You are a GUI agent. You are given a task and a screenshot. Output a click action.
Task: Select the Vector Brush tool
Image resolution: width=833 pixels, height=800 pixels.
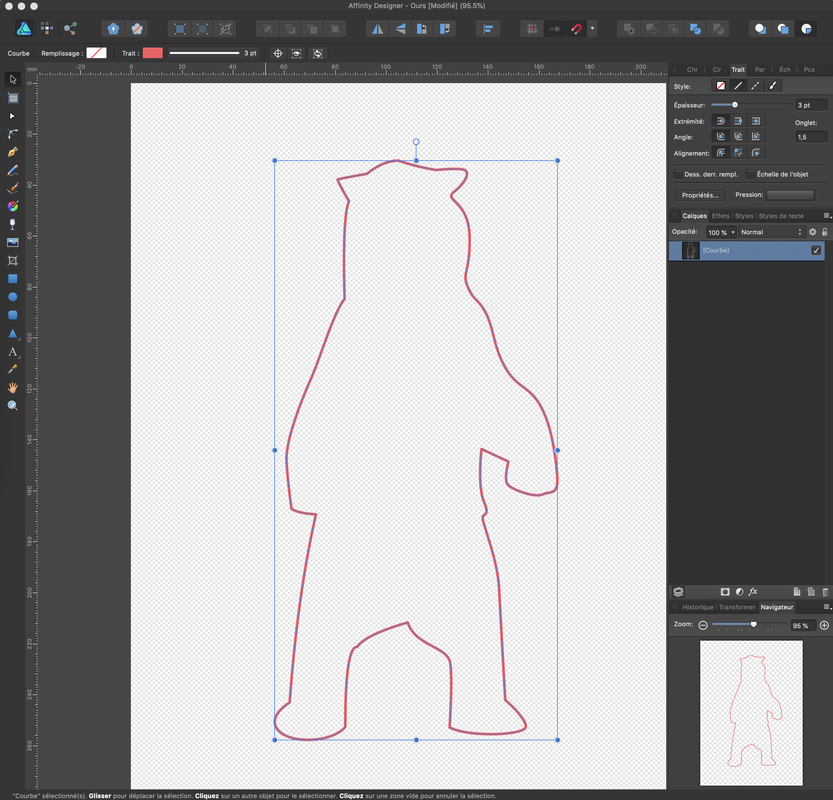point(13,188)
